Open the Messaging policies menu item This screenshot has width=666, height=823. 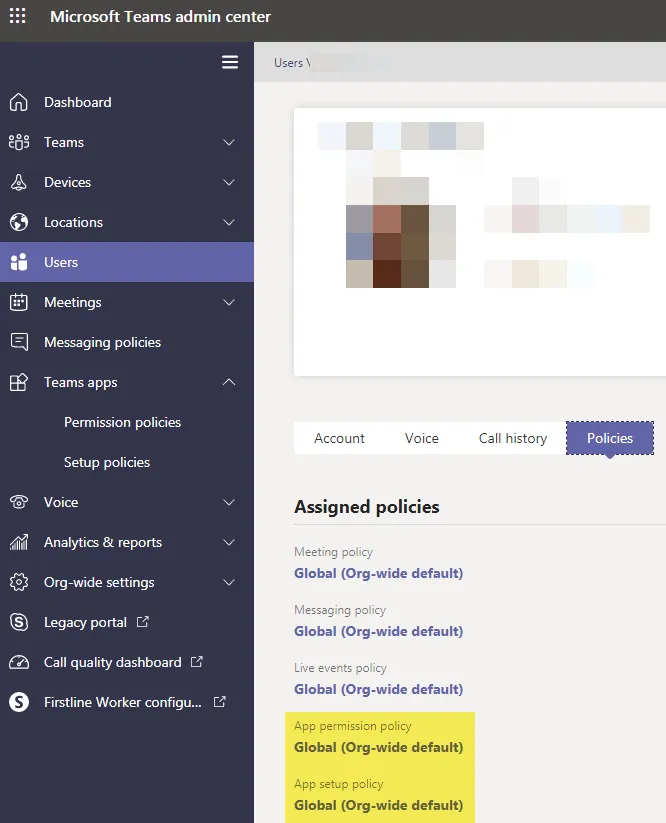(x=126, y=342)
